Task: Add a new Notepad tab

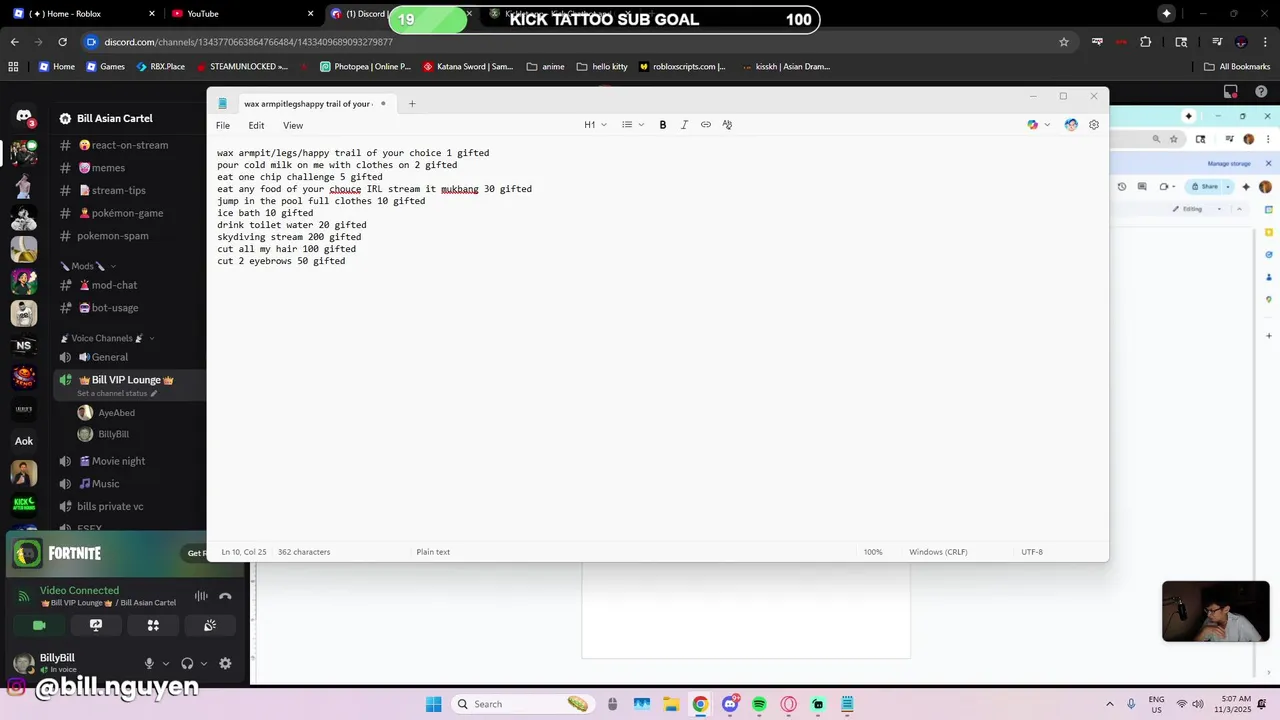Action: 411,103
